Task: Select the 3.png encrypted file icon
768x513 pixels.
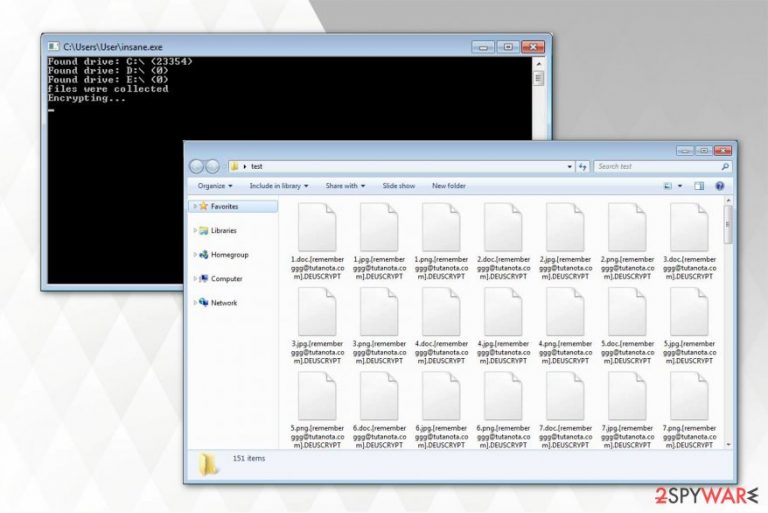Action: [x=379, y=312]
